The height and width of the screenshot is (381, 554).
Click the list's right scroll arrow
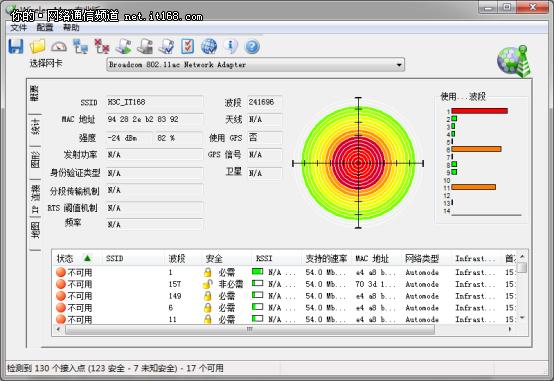509,329
